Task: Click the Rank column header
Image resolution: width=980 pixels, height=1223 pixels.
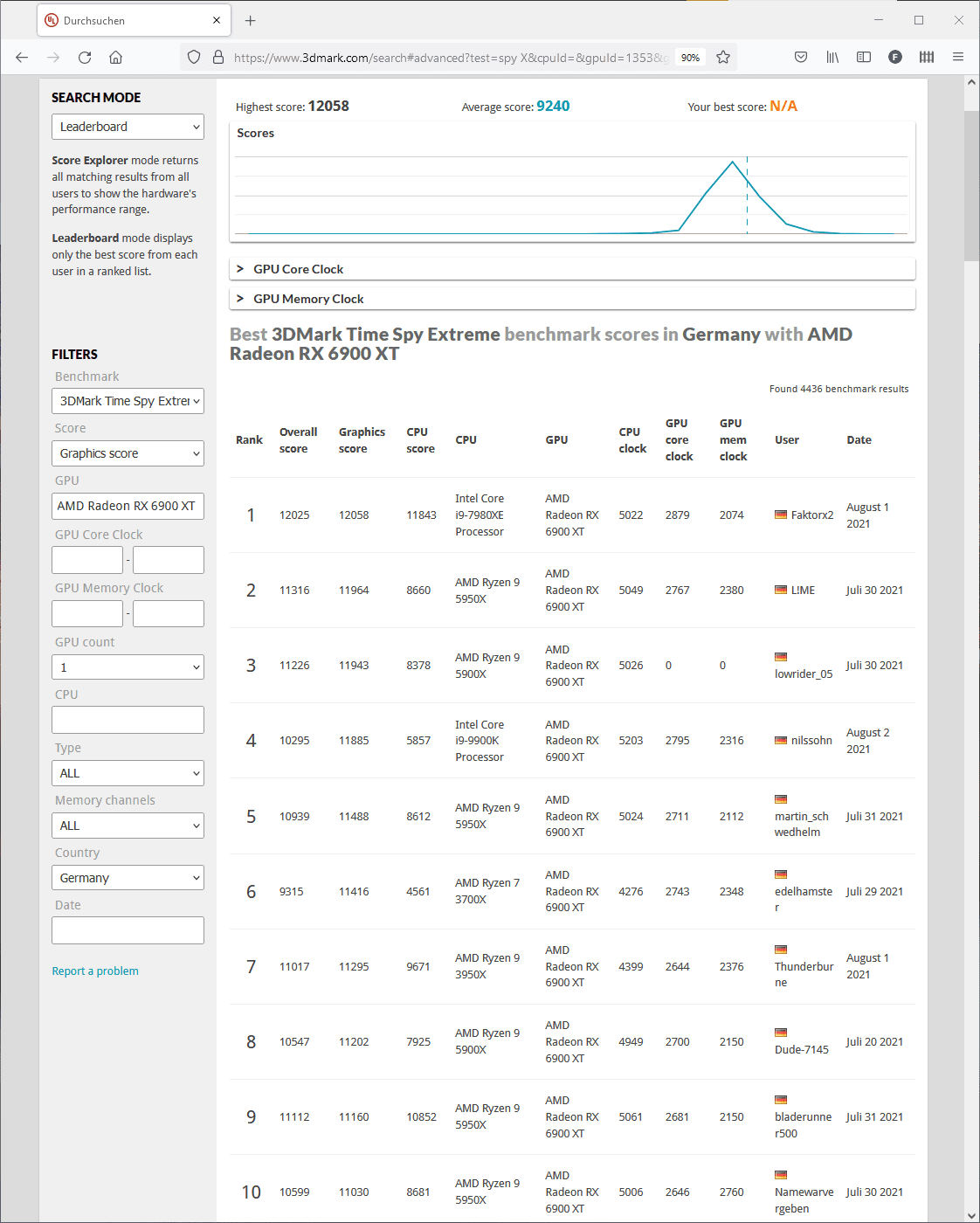Action: (249, 440)
